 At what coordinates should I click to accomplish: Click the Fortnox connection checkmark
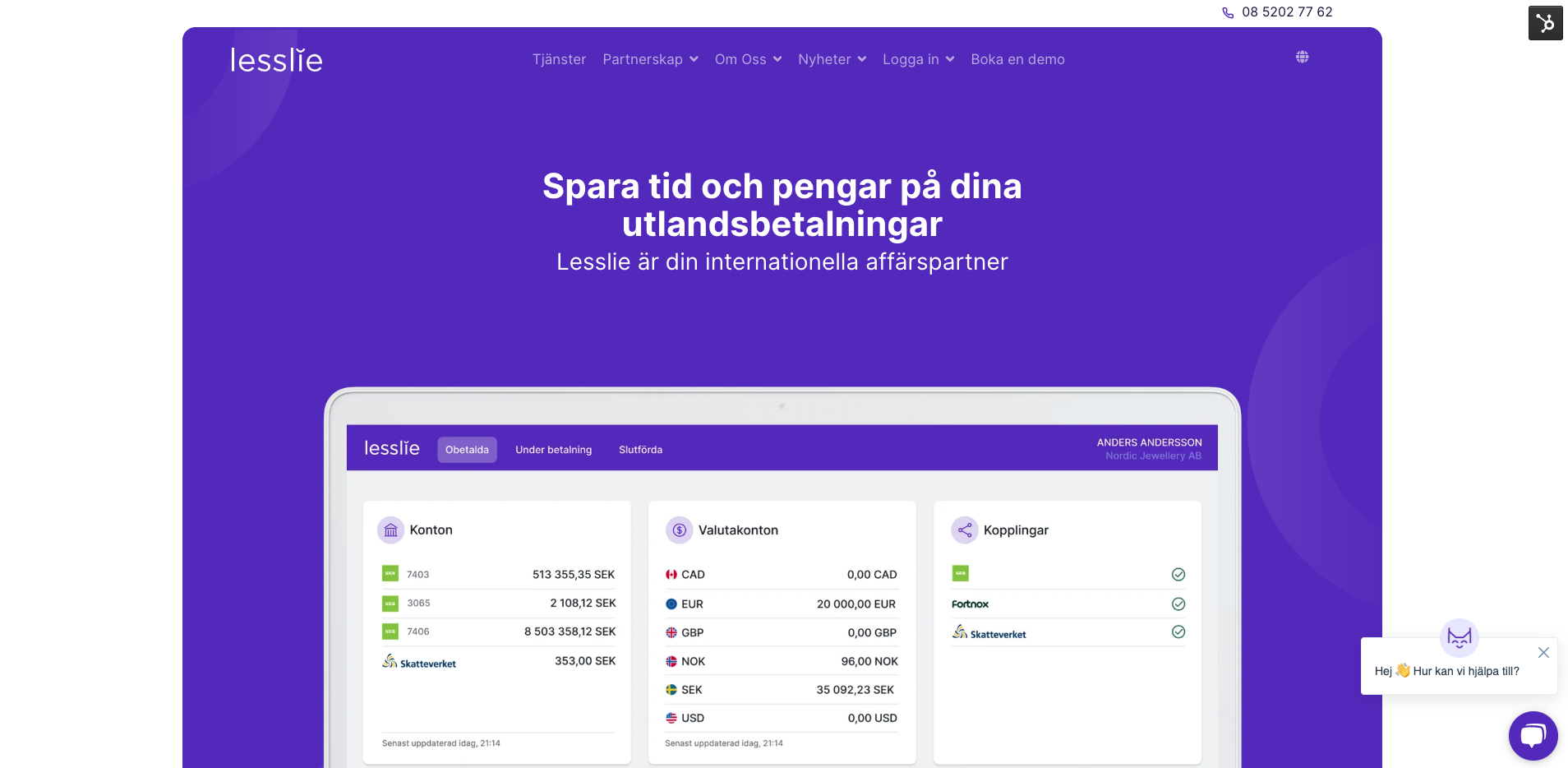pyautogui.click(x=1178, y=604)
